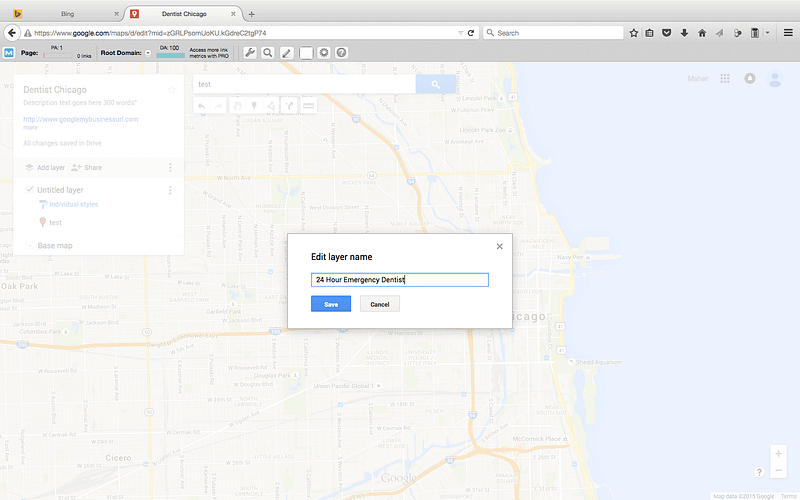This screenshot has width=800, height=500.
Task: Go to browser home page
Action: 702,33
